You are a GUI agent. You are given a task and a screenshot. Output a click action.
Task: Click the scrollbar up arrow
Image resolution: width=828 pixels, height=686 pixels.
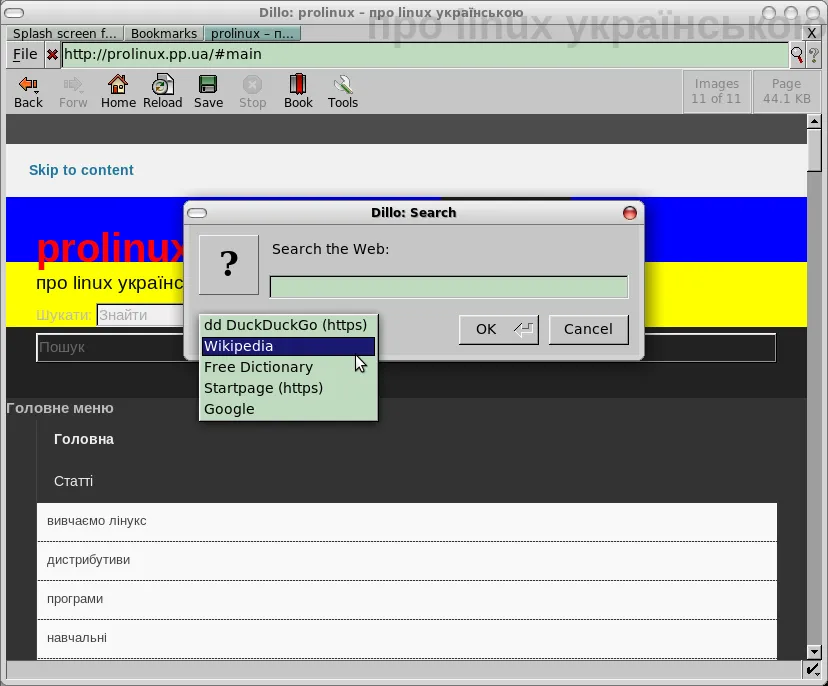[x=814, y=121]
